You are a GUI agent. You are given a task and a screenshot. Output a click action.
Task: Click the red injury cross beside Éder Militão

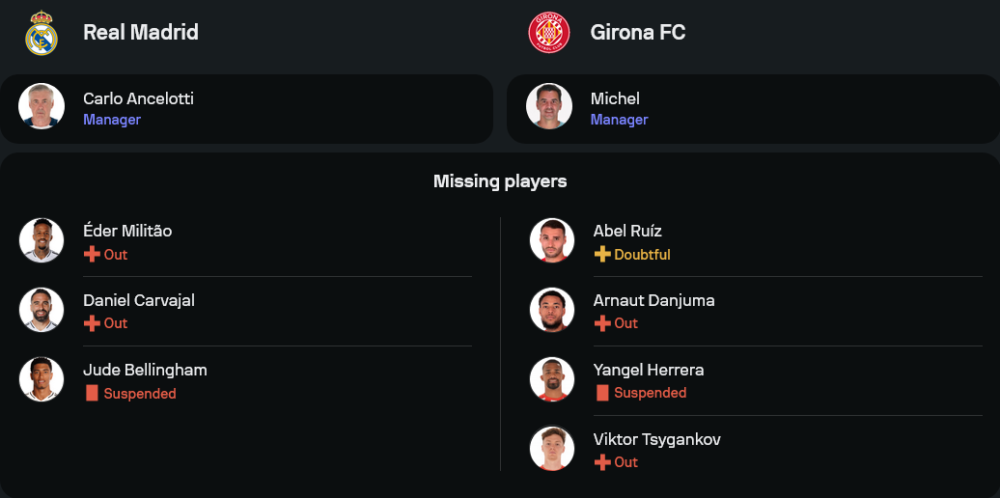[92, 255]
